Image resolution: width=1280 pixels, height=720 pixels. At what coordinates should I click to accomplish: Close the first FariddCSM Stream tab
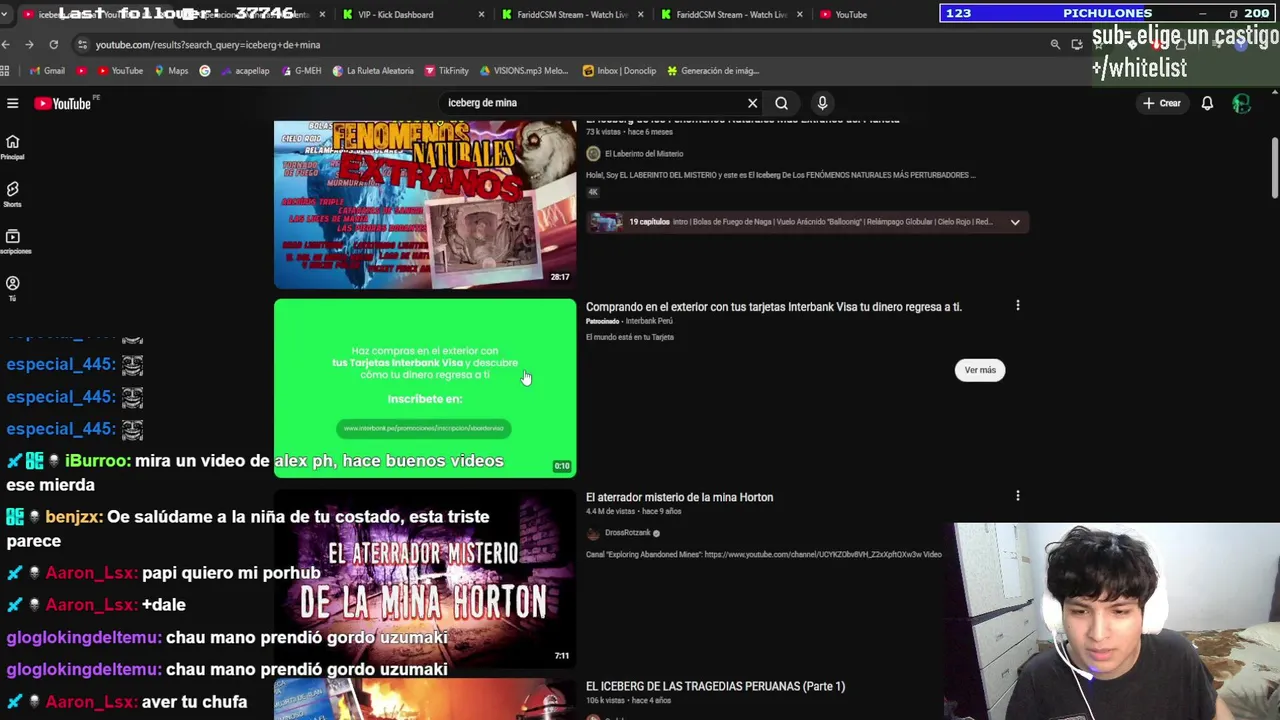(640, 14)
